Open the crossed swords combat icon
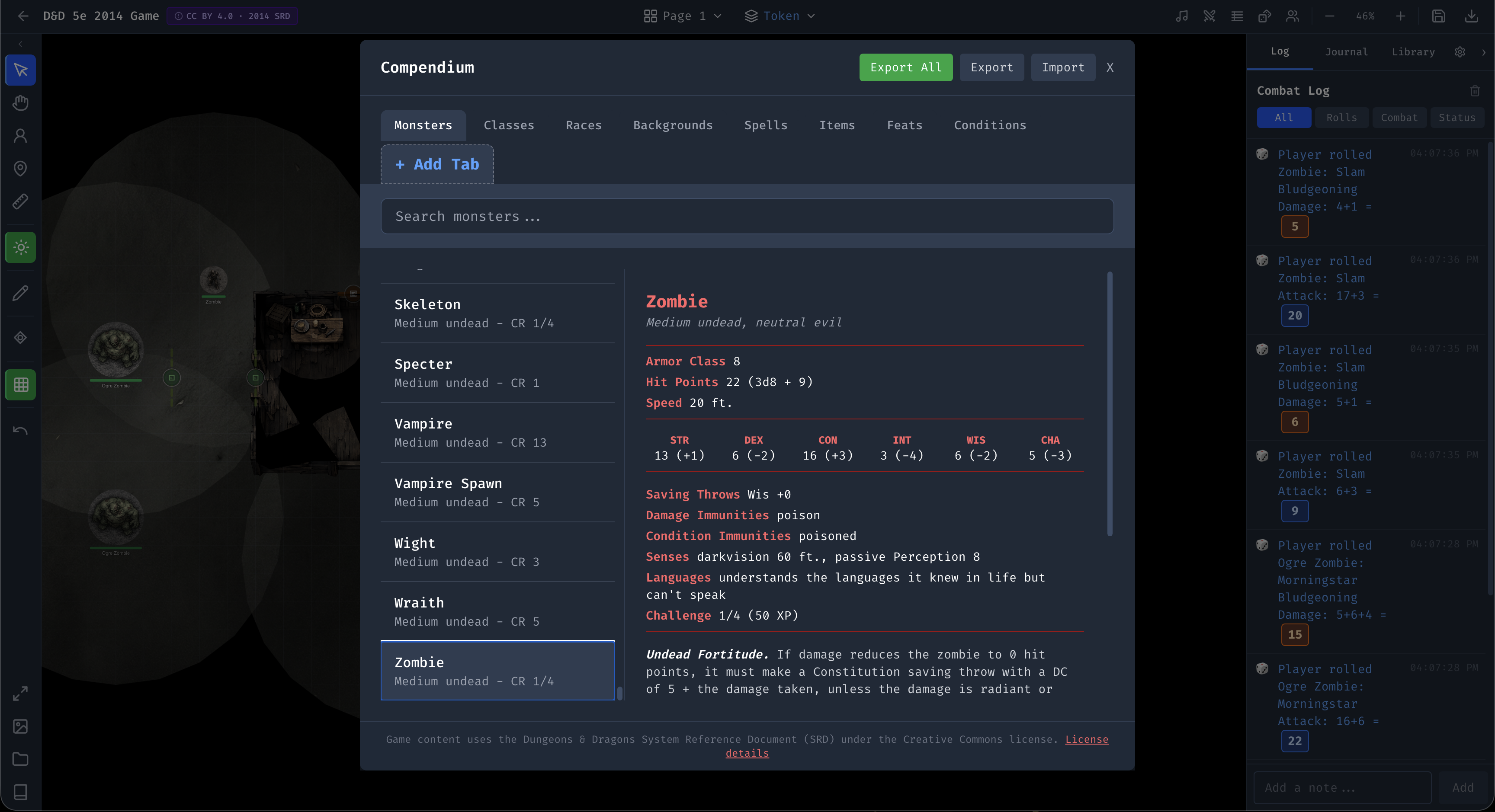Viewport: 1495px width, 812px height. point(1209,16)
